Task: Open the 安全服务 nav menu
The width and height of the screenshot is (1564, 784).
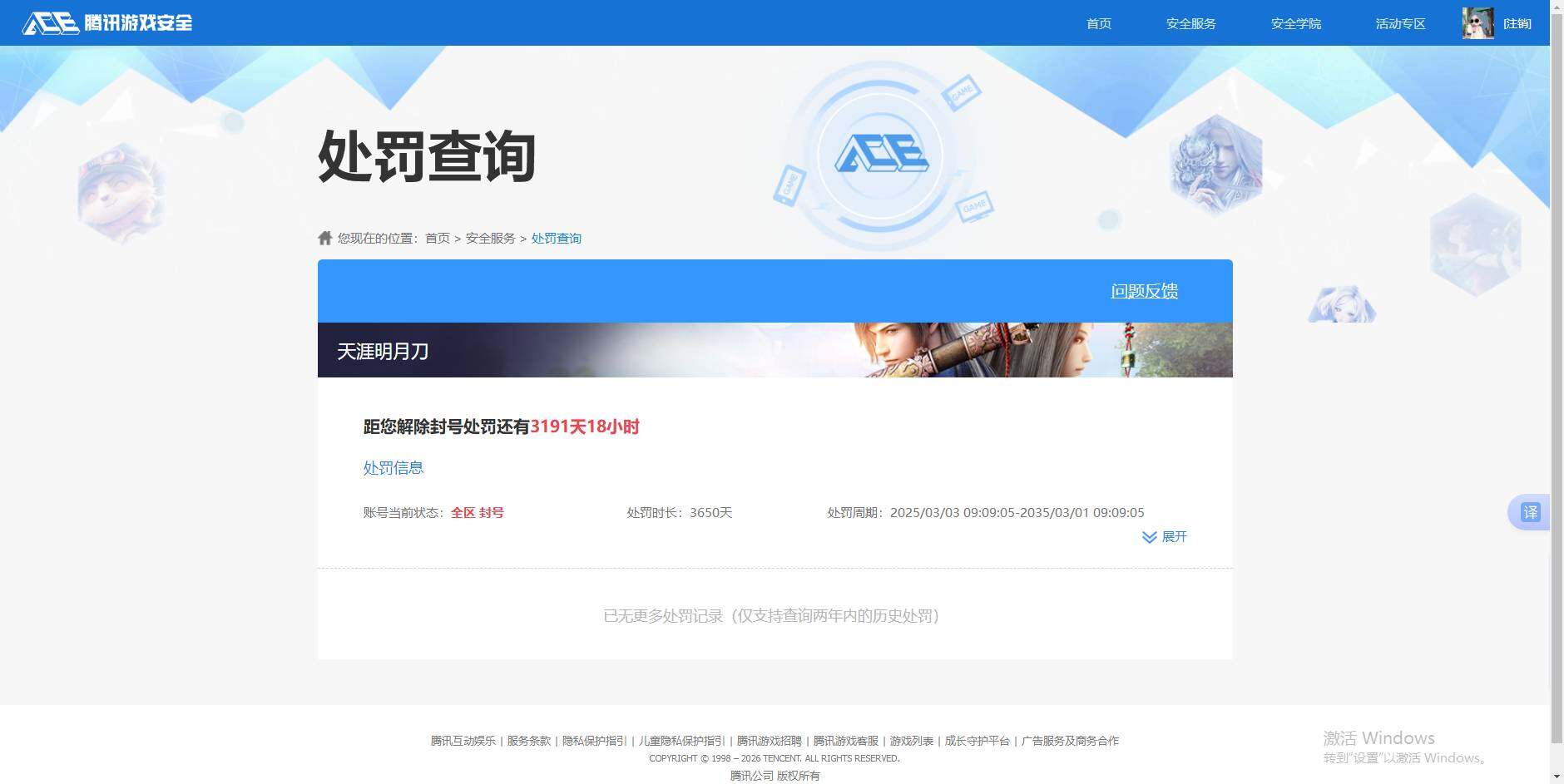Action: point(1191,23)
